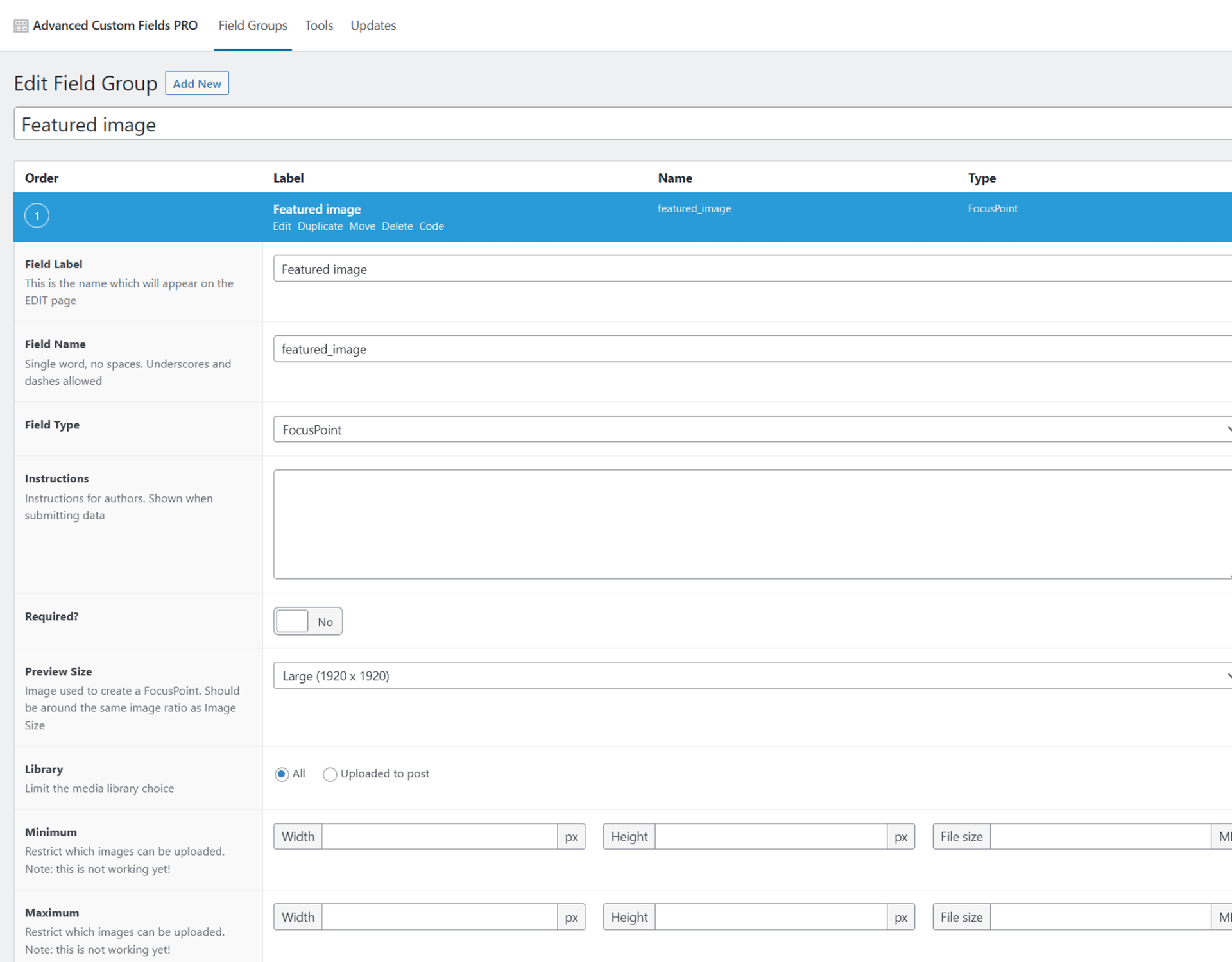
Task: Select the All library radio option
Action: (282, 774)
